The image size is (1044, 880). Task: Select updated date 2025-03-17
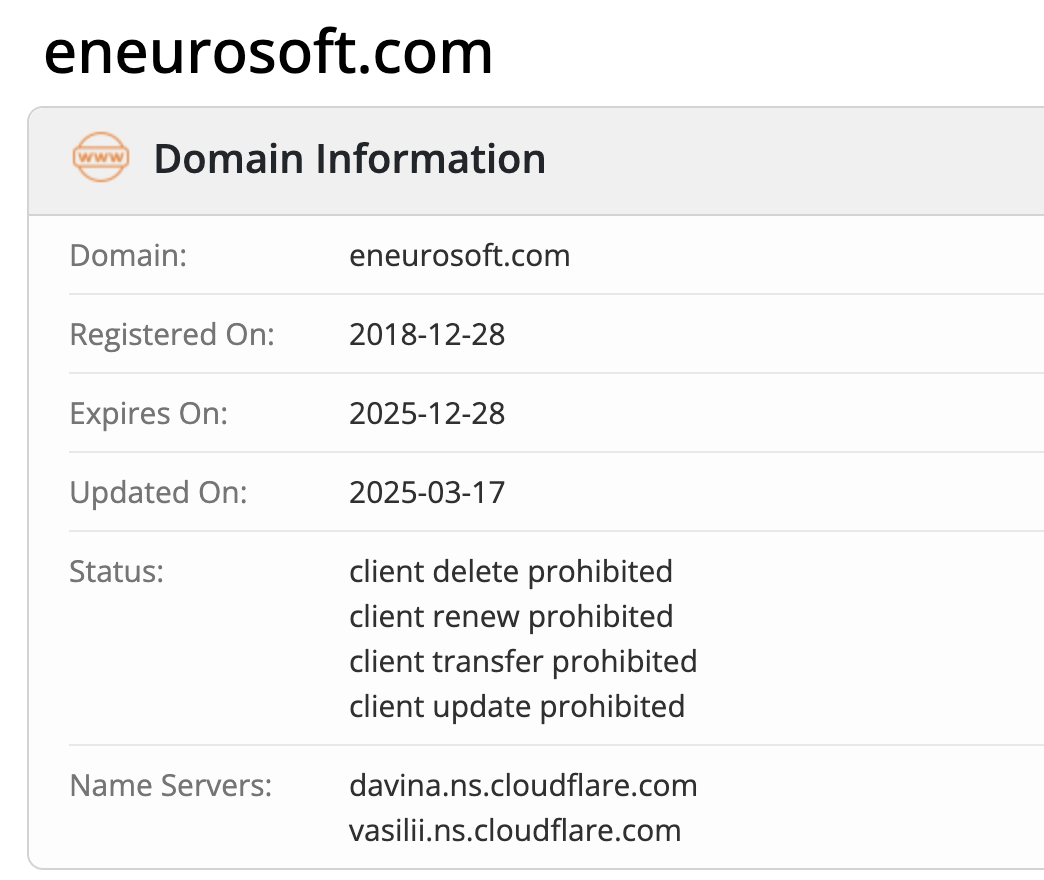click(x=427, y=493)
